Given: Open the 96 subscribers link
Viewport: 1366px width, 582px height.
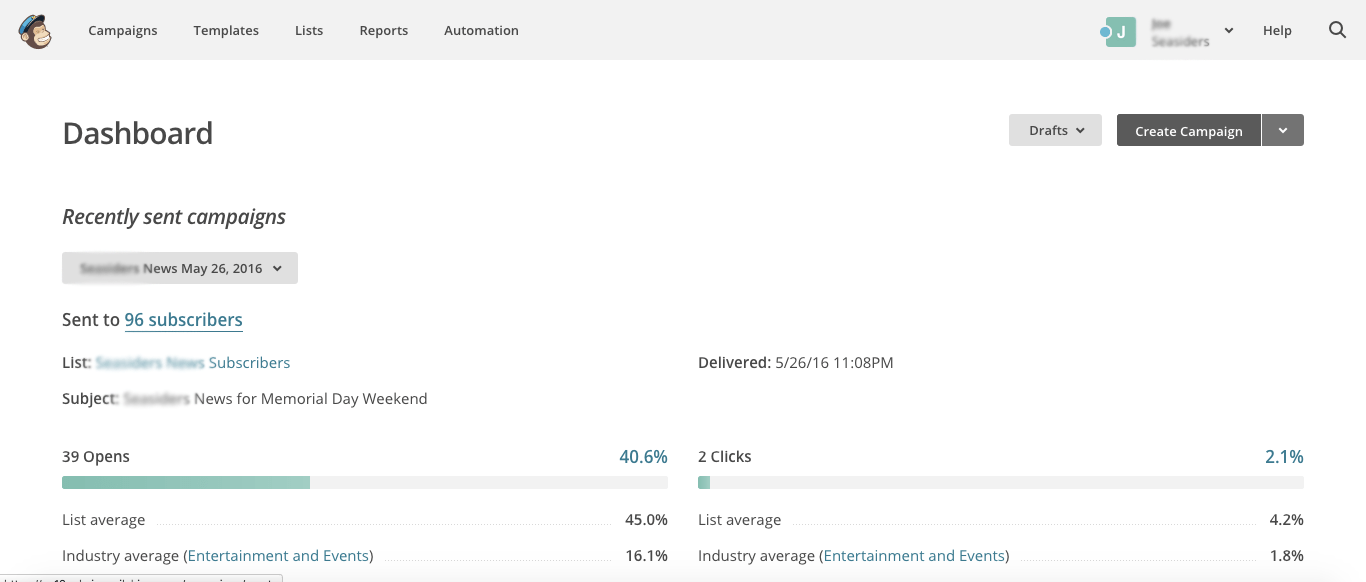Looking at the screenshot, I should tap(183, 320).
